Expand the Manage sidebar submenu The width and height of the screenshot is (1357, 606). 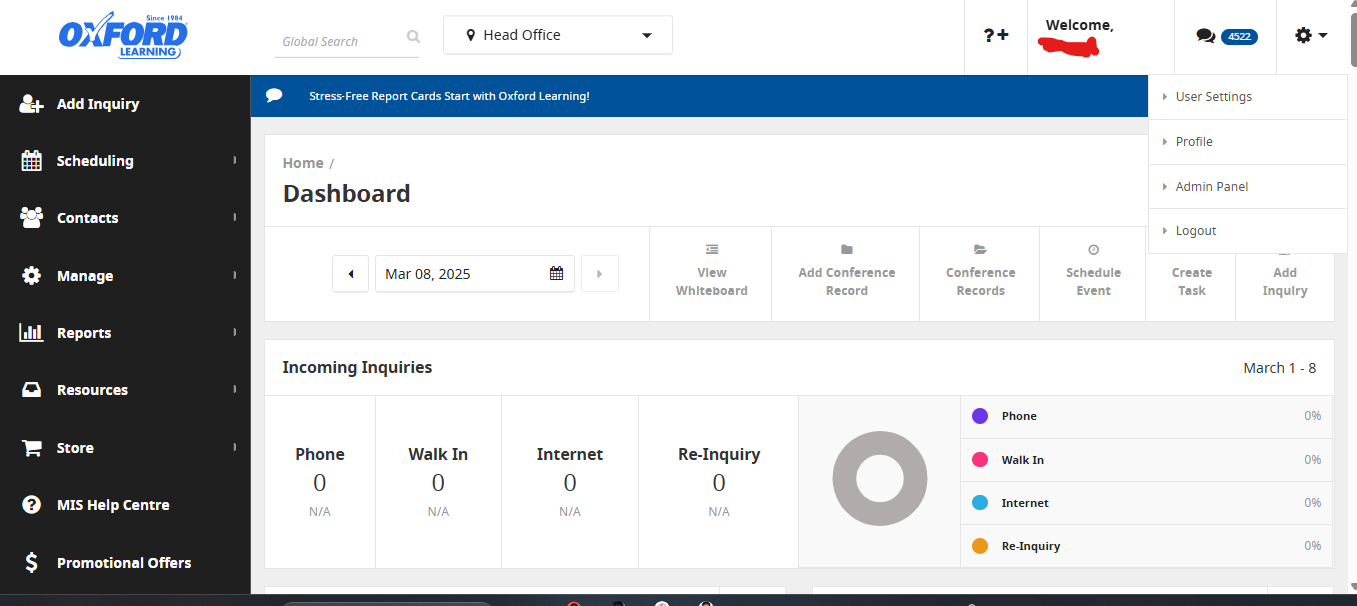(x=235, y=275)
